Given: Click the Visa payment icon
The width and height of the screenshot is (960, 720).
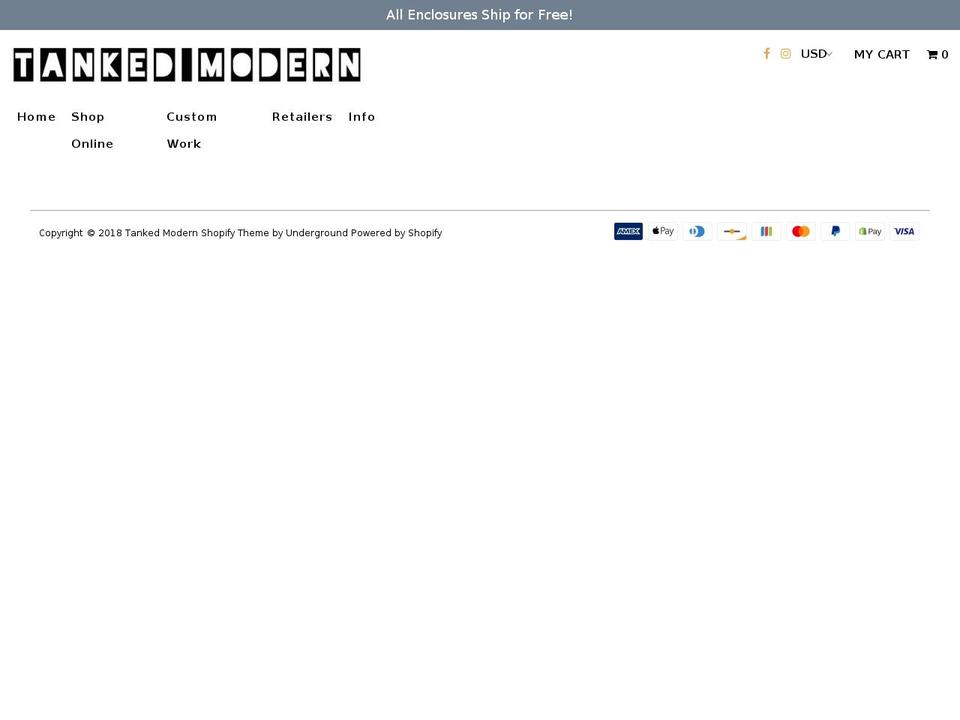Looking at the screenshot, I should point(904,231).
